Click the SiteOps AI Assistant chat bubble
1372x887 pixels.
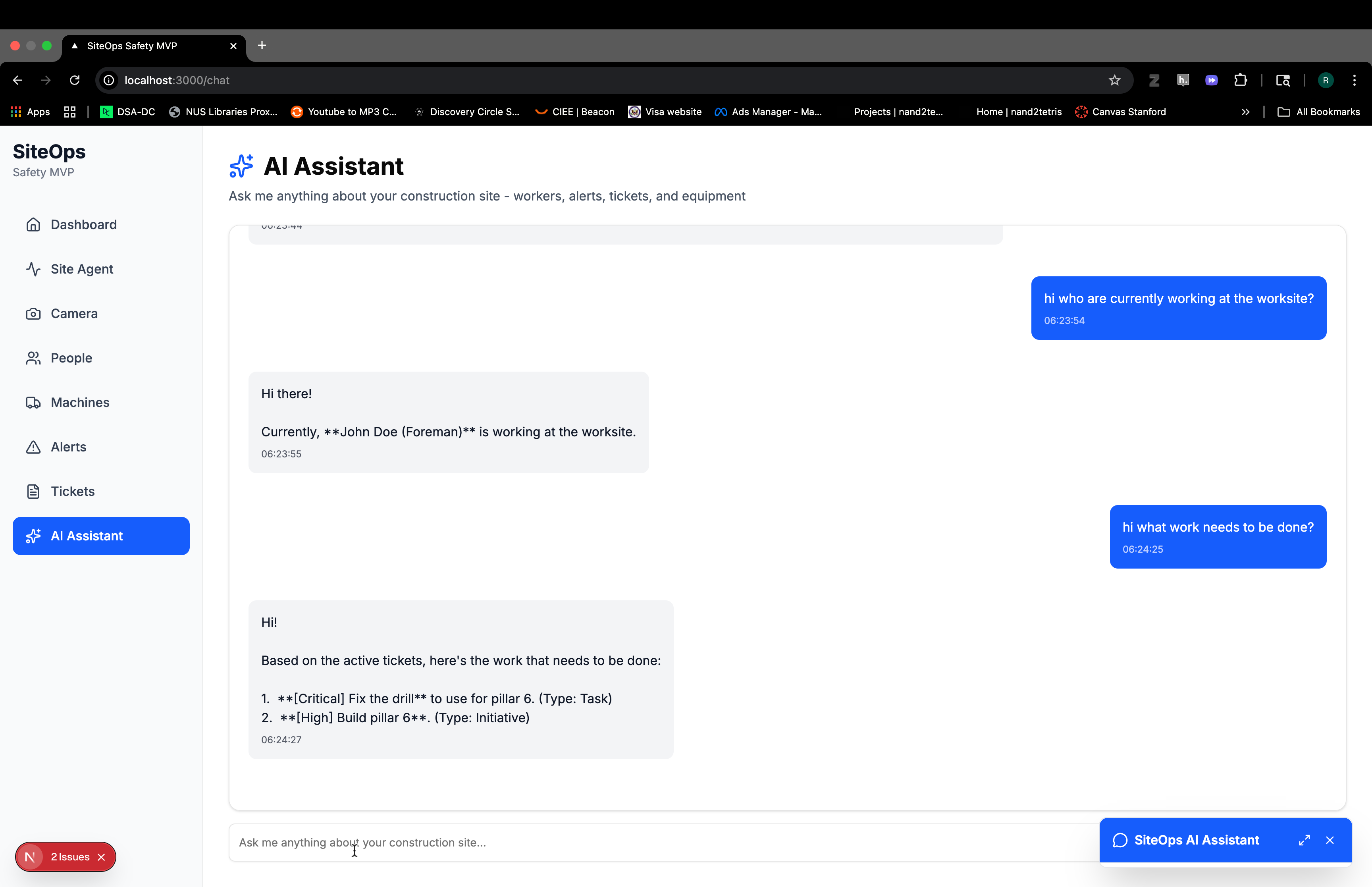click(1120, 840)
